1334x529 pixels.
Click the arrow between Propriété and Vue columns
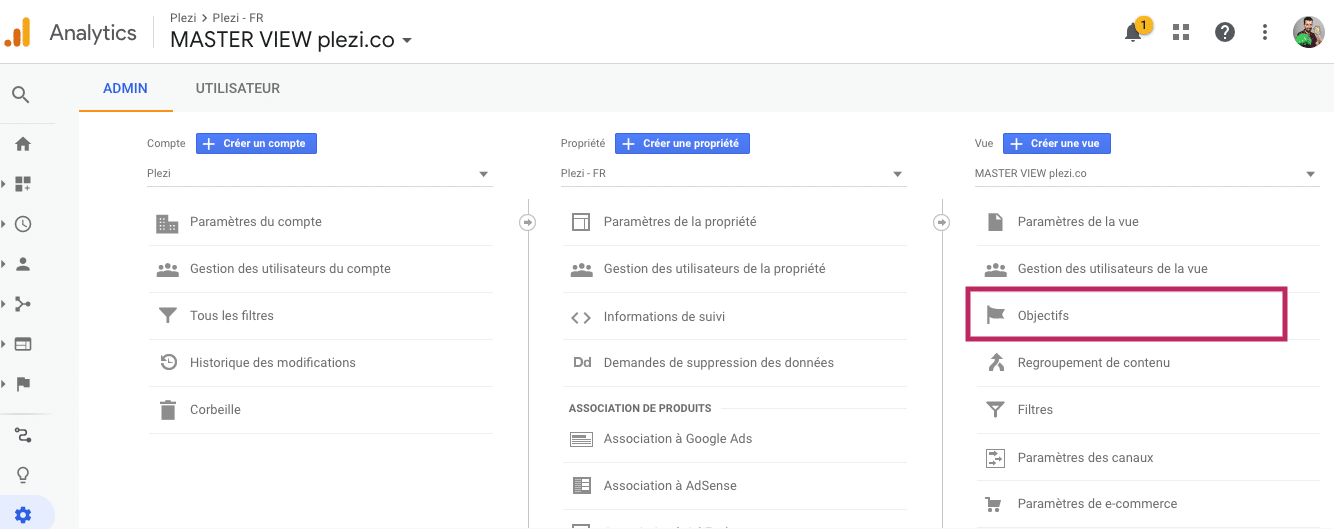(941, 222)
